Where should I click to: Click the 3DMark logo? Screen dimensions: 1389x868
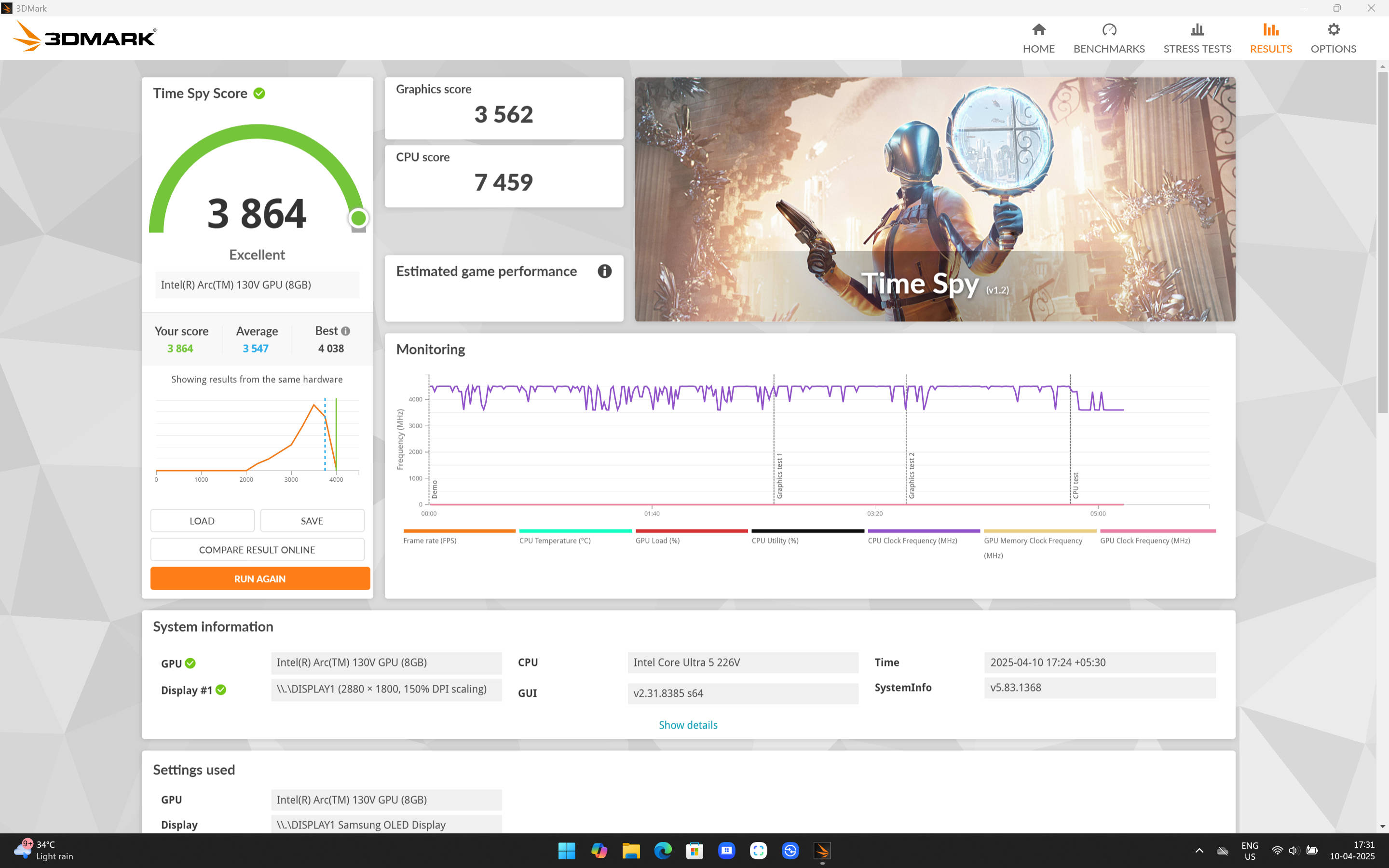tap(84, 37)
